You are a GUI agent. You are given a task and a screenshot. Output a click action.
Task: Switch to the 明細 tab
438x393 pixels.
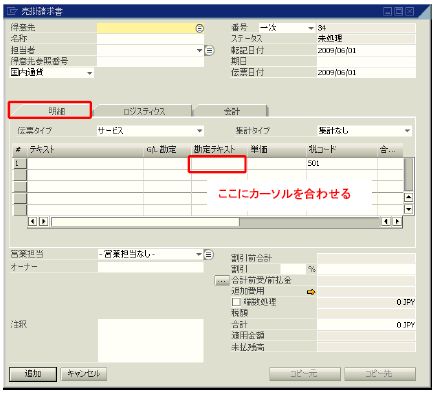point(50,110)
